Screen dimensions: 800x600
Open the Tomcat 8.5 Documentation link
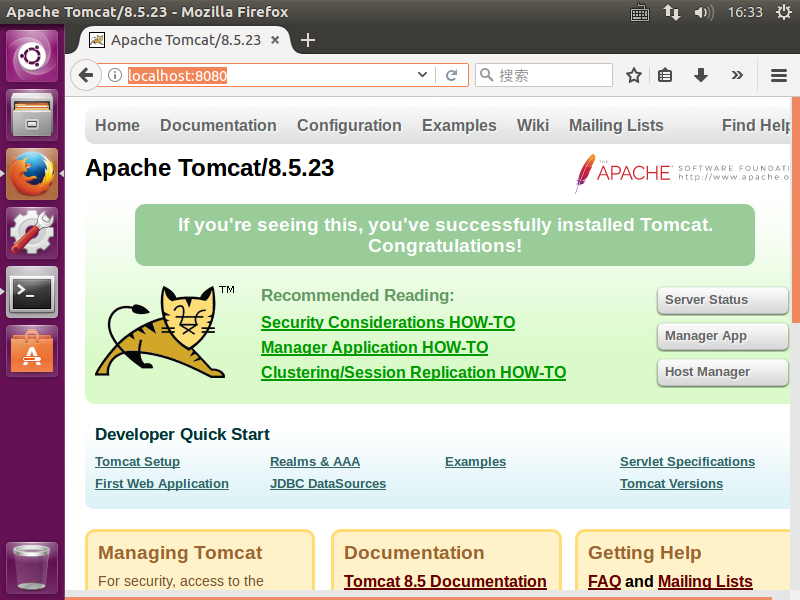pyautogui.click(x=445, y=581)
